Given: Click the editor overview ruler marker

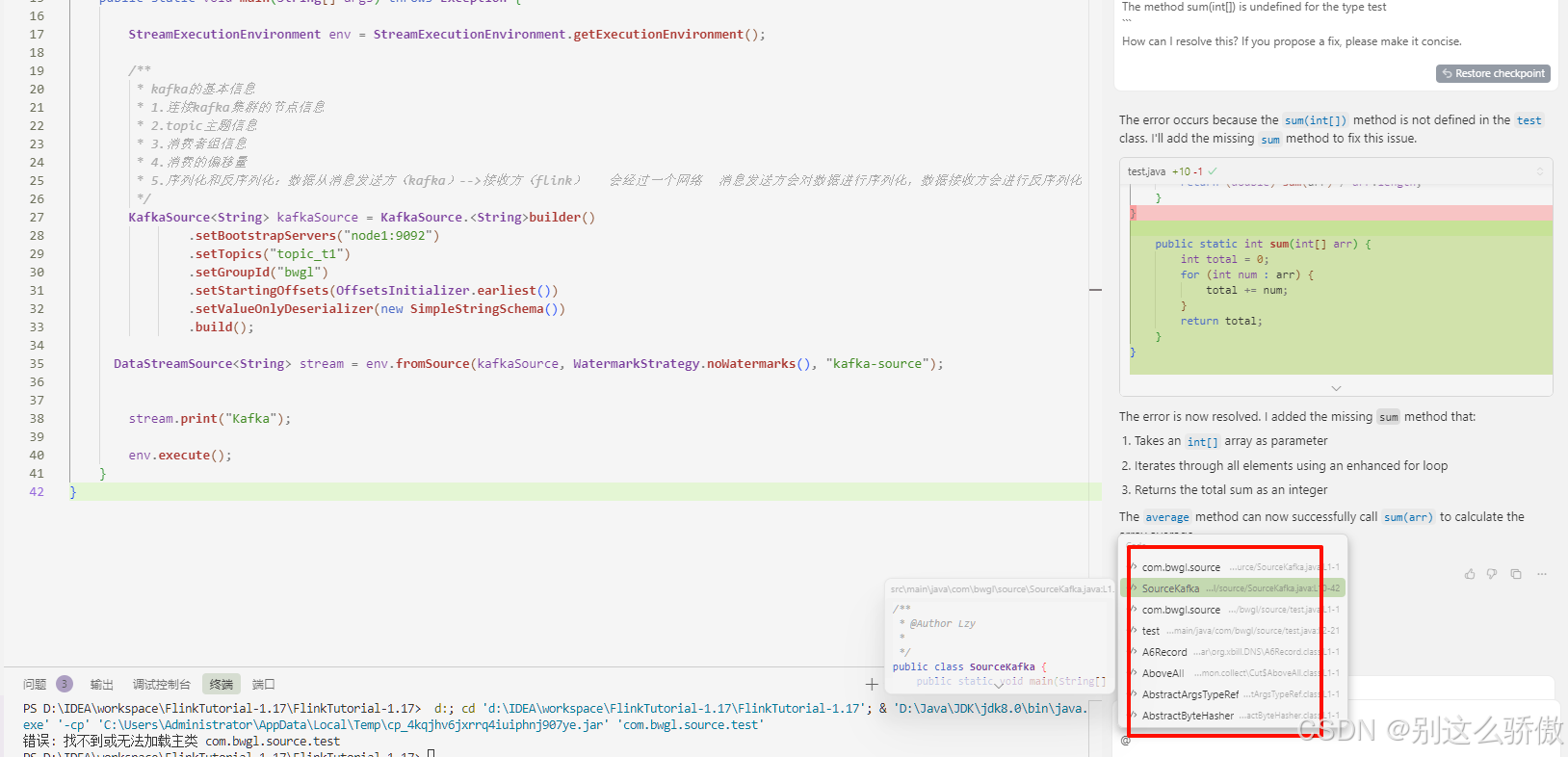Looking at the screenshot, I should point(1095,290).
